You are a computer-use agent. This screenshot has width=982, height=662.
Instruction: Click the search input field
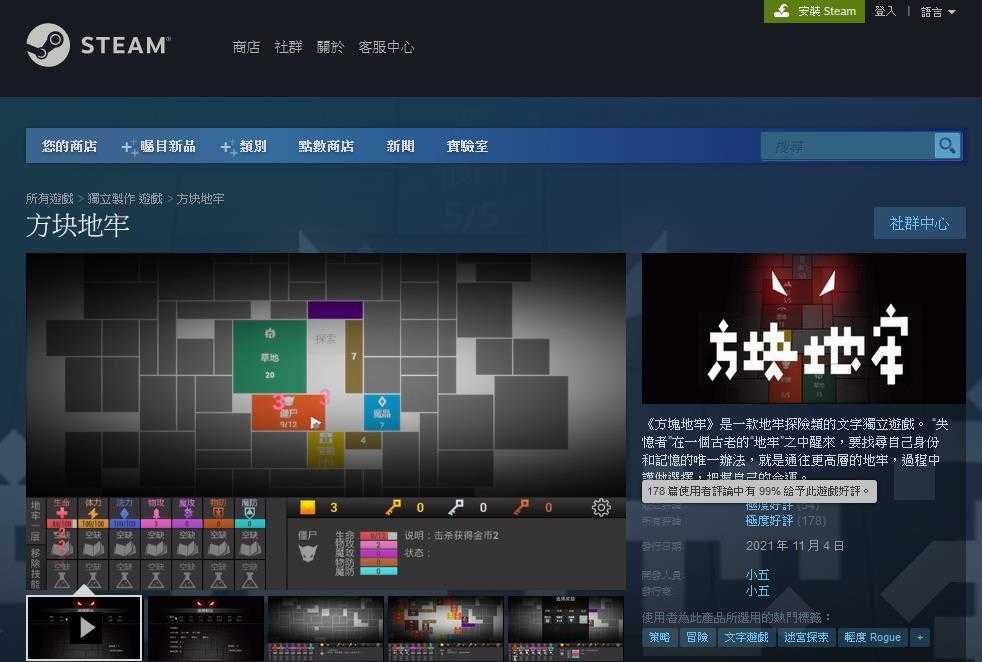click(x=848, y=146)
